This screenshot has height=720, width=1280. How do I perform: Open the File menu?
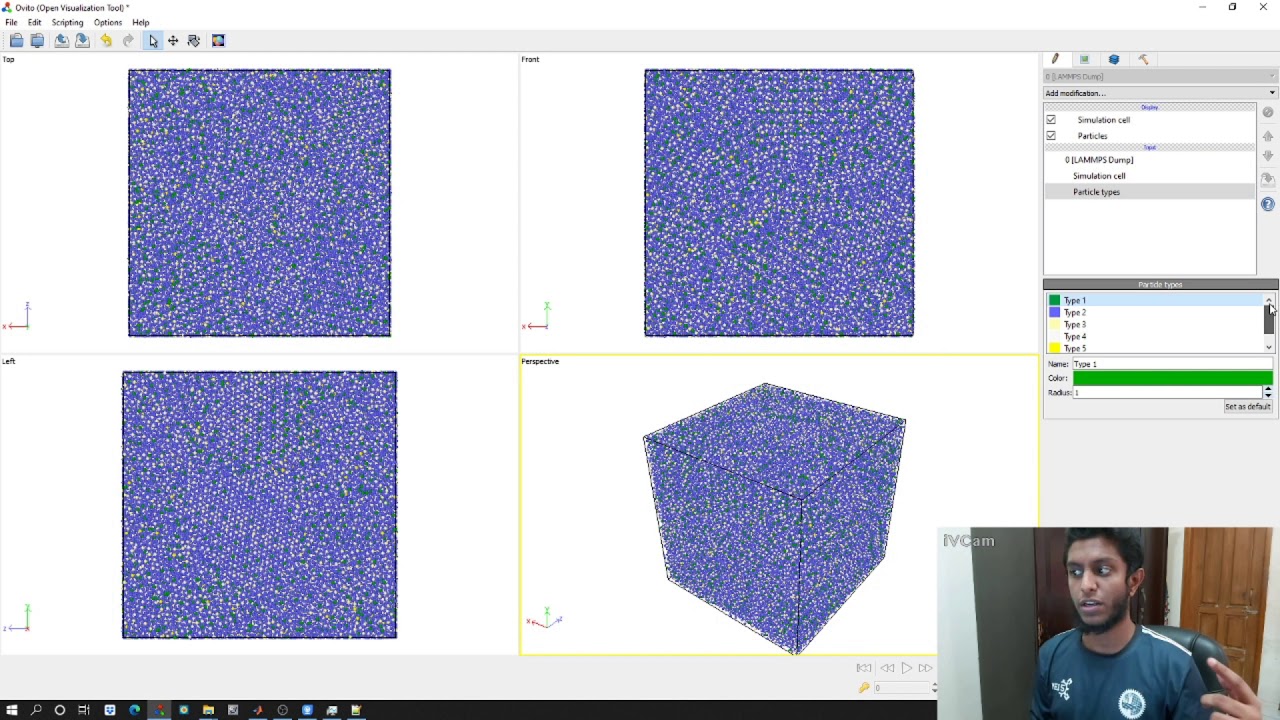tap(11, 22)
